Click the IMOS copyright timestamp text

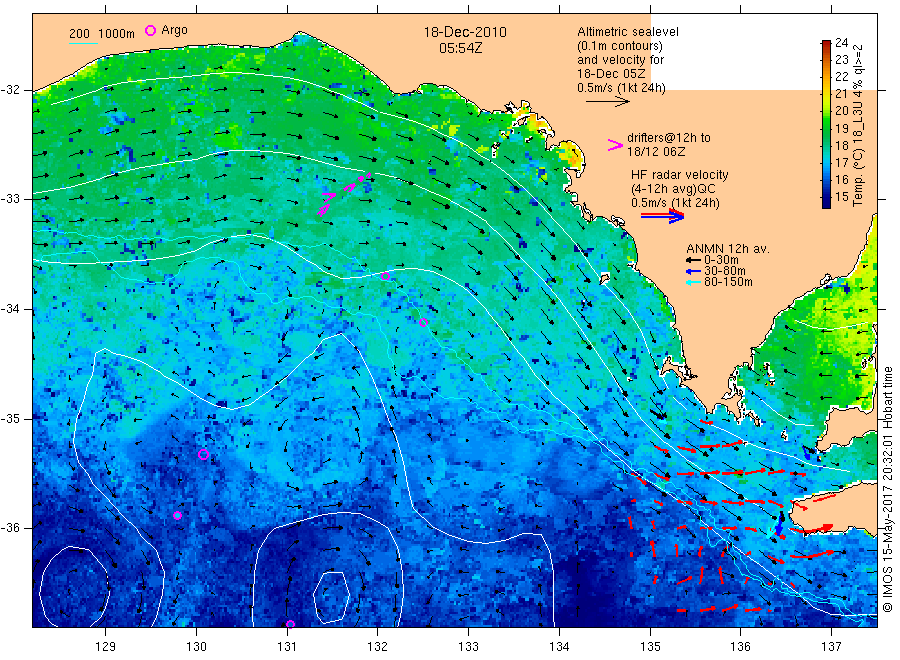tap(888, 489)
